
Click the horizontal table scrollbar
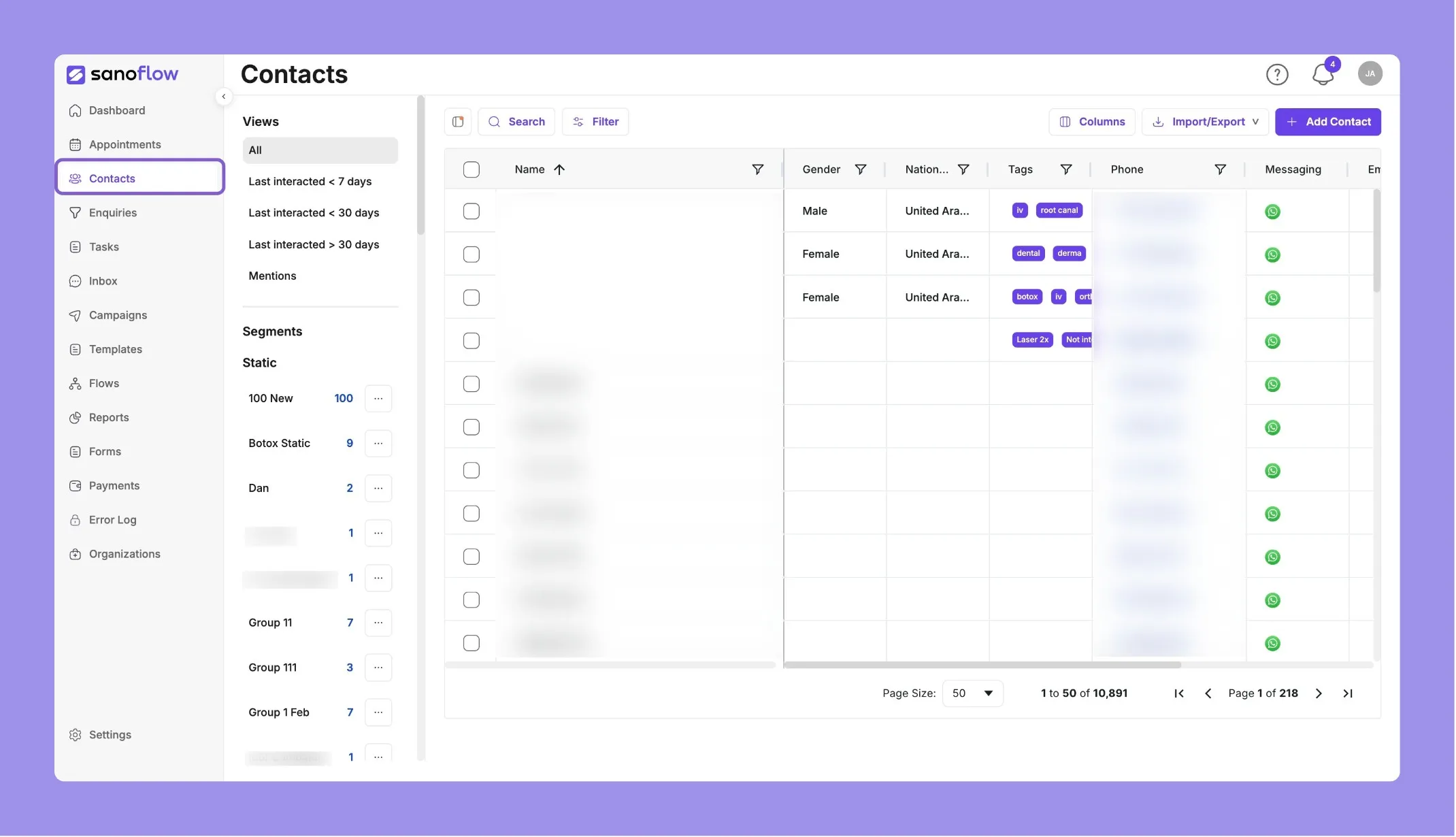pos(982,665)
